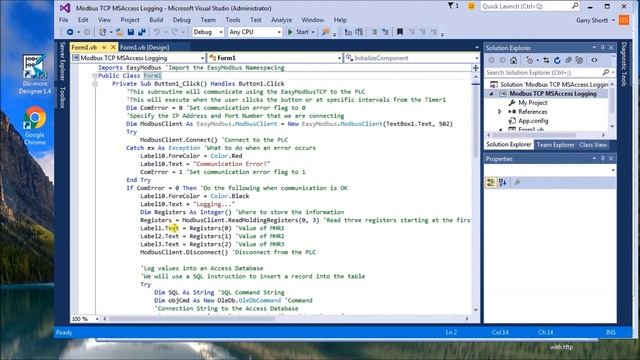Viewport: 640px width, 360px height.
Task: Click the Visual Studio logo icon
Action: click(x=65, y=8)
